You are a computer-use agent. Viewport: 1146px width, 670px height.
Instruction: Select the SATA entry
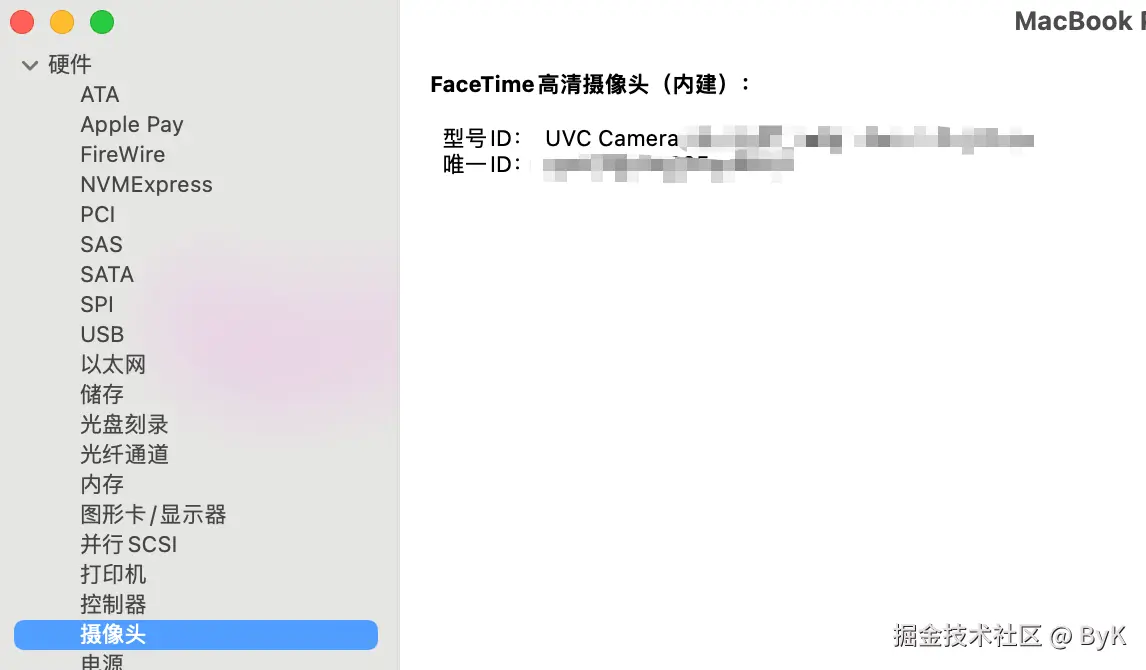point(107,275)
